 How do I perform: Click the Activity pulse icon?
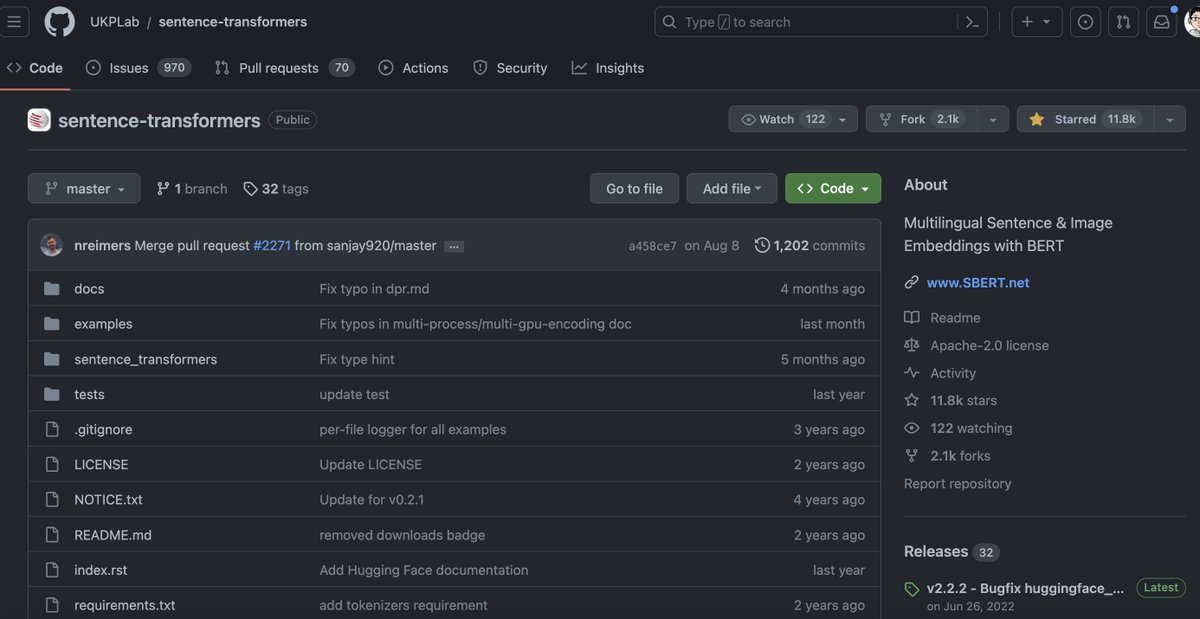pyautogui.click(x=911, y=373)
